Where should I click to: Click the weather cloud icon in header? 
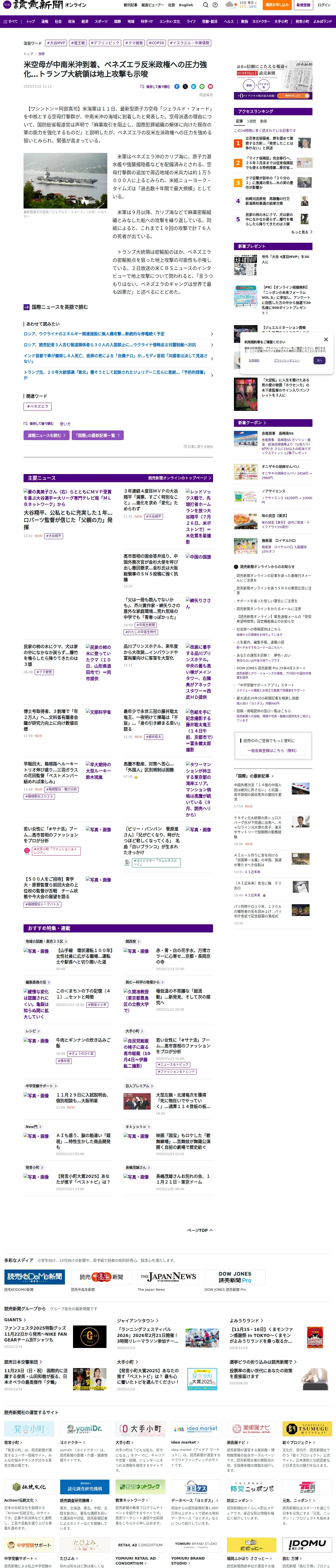click(x=231, y=5)
